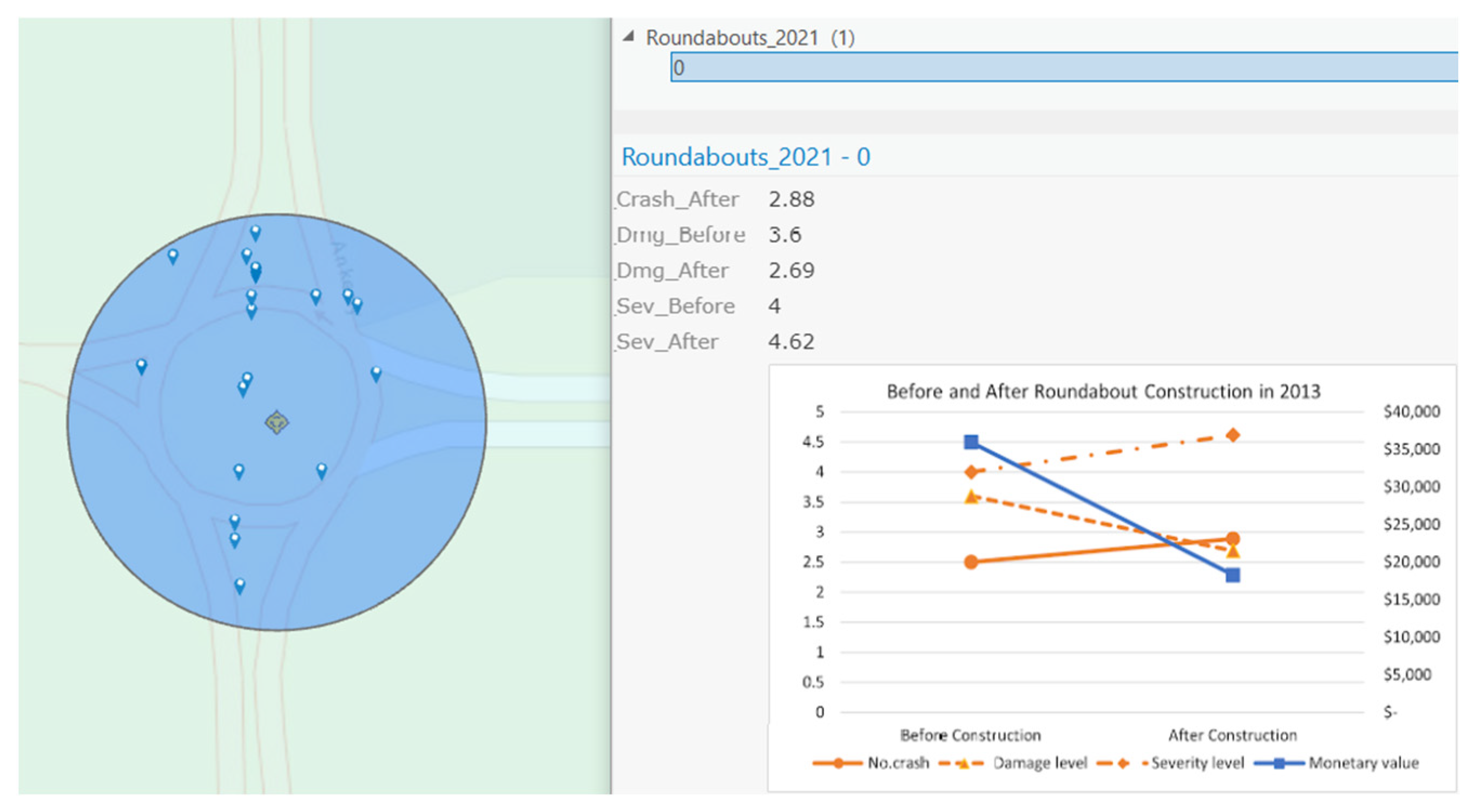The height and width of the screenshot is (812, 1475).
Task: Click the Roundabouts_2021 (1) layer heading
Action: pyautogui.click(x=750, y=38)
